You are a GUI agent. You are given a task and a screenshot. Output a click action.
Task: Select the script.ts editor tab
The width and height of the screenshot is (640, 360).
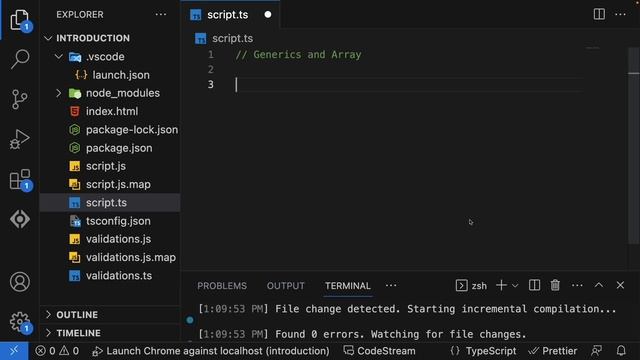click(231, 15)
